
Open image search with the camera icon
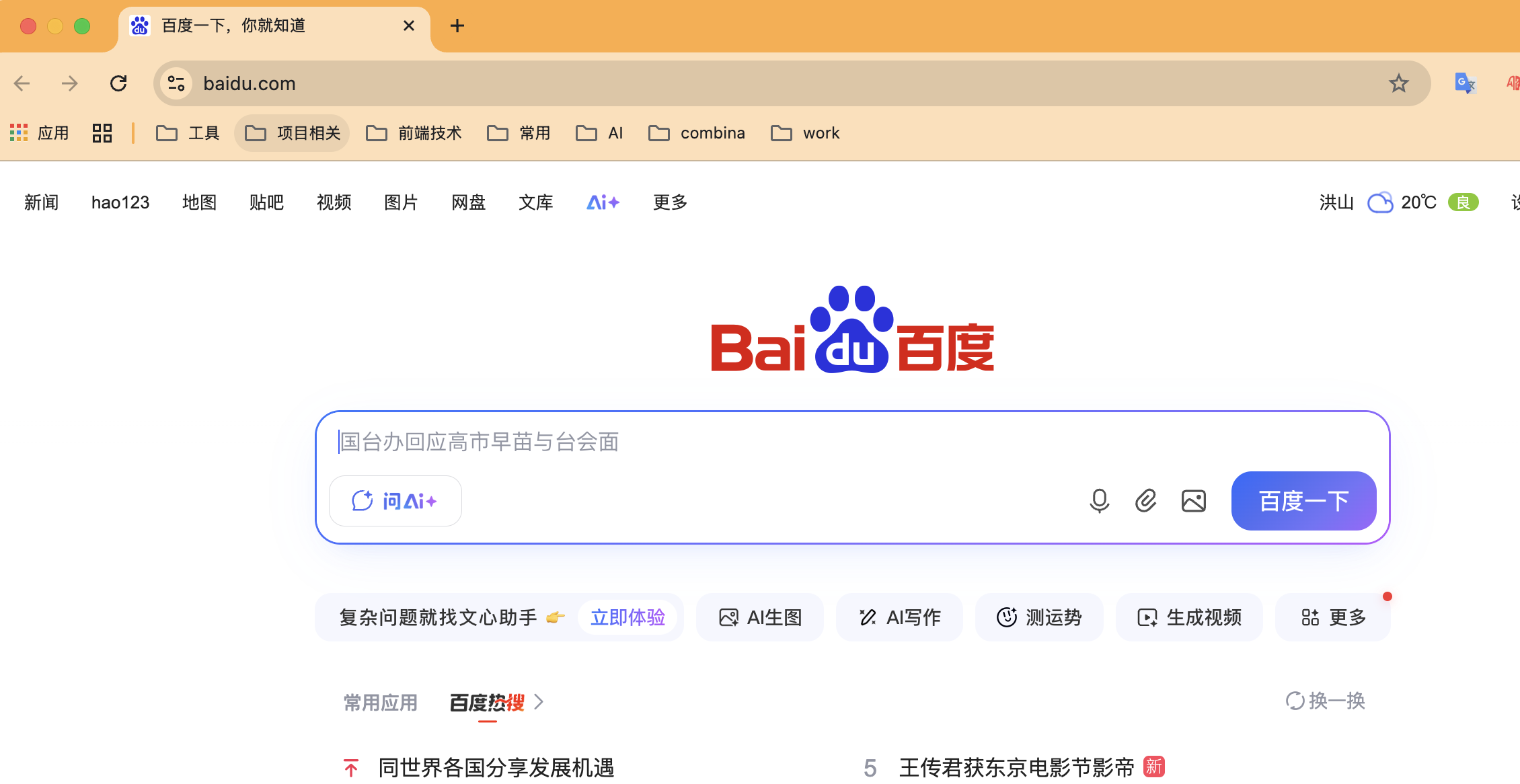point(1193,501)
